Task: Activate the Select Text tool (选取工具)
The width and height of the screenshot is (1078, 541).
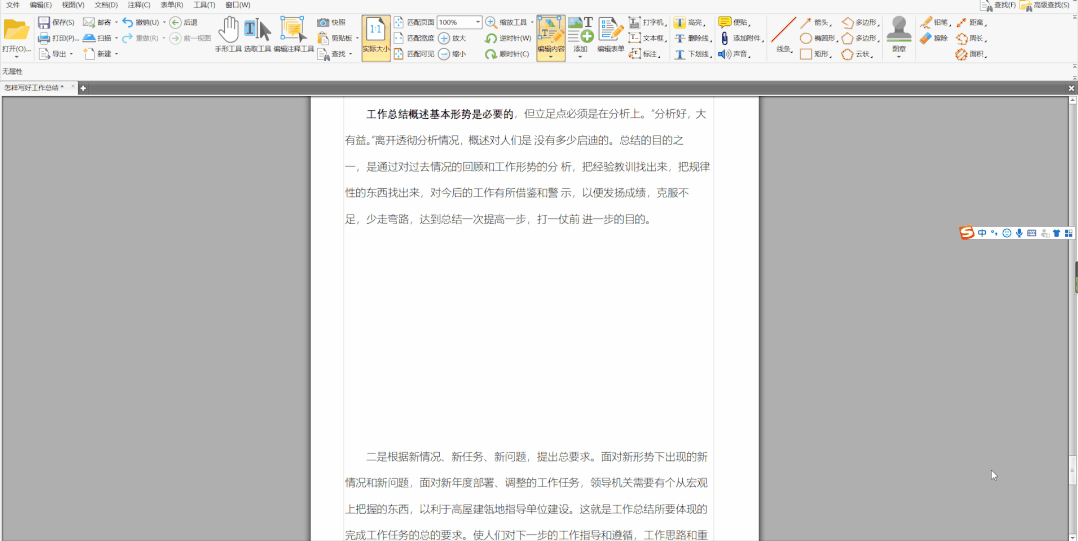Action: click(x=258, y=33)
